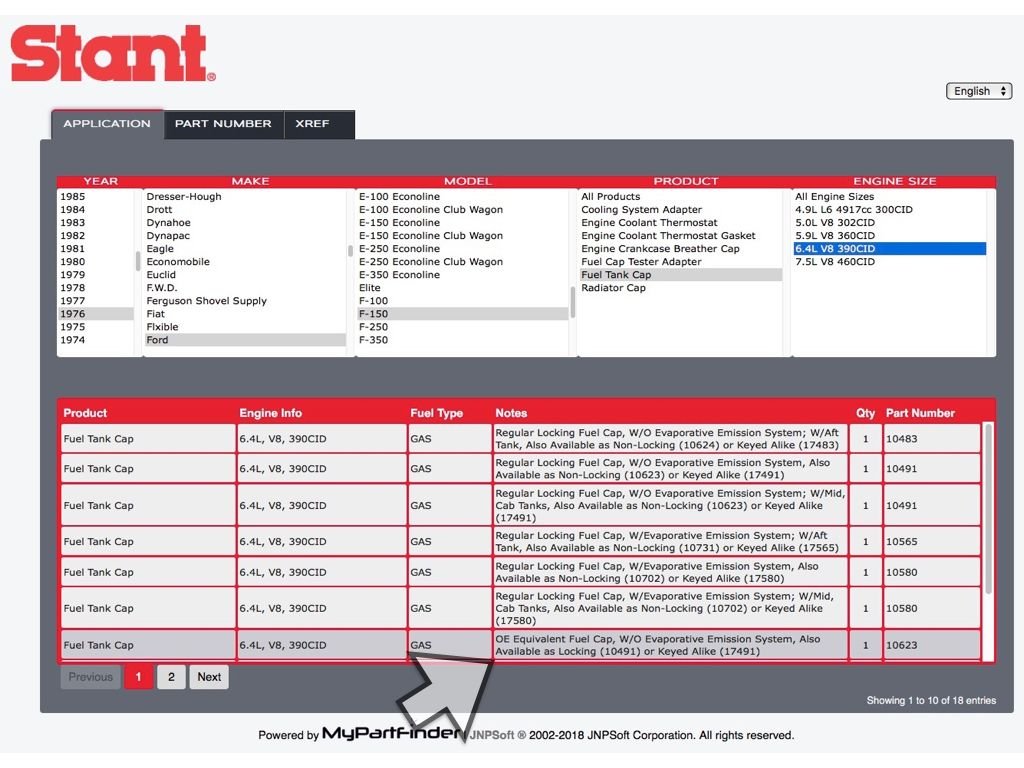The image size is (1024, 768).
Task: Click the Previous pagination button
Action: click(91, 677)
